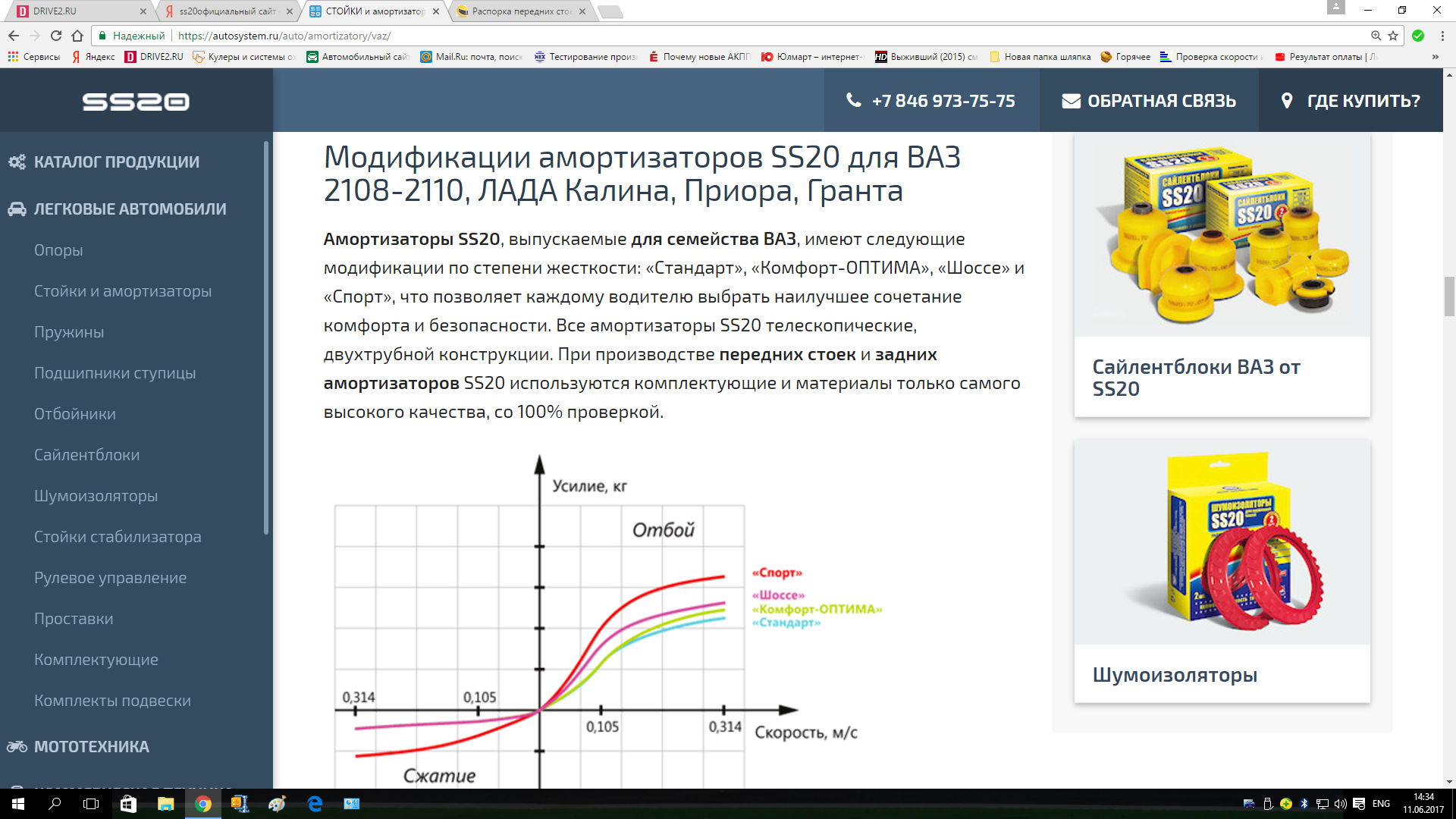Bookmark this page with star icon
1456x819 pixels.
[x=1393, y=36]
